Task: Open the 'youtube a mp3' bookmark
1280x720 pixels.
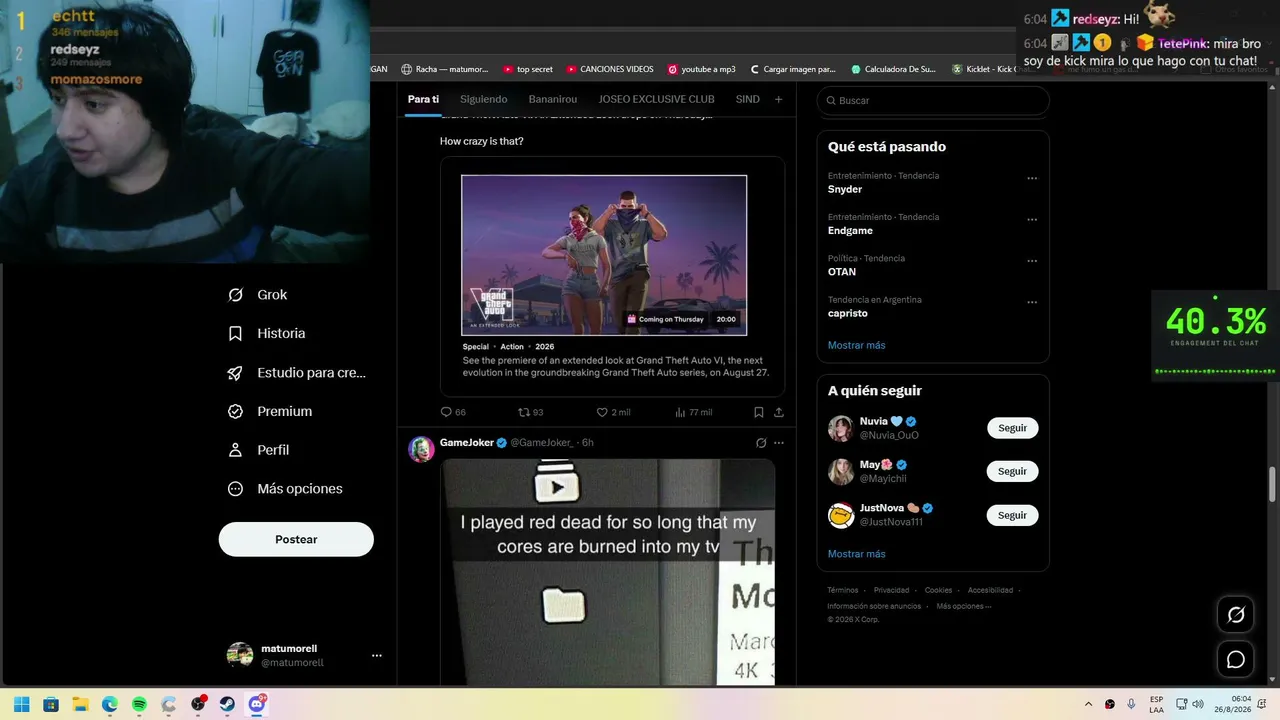Action: (701, 69)
